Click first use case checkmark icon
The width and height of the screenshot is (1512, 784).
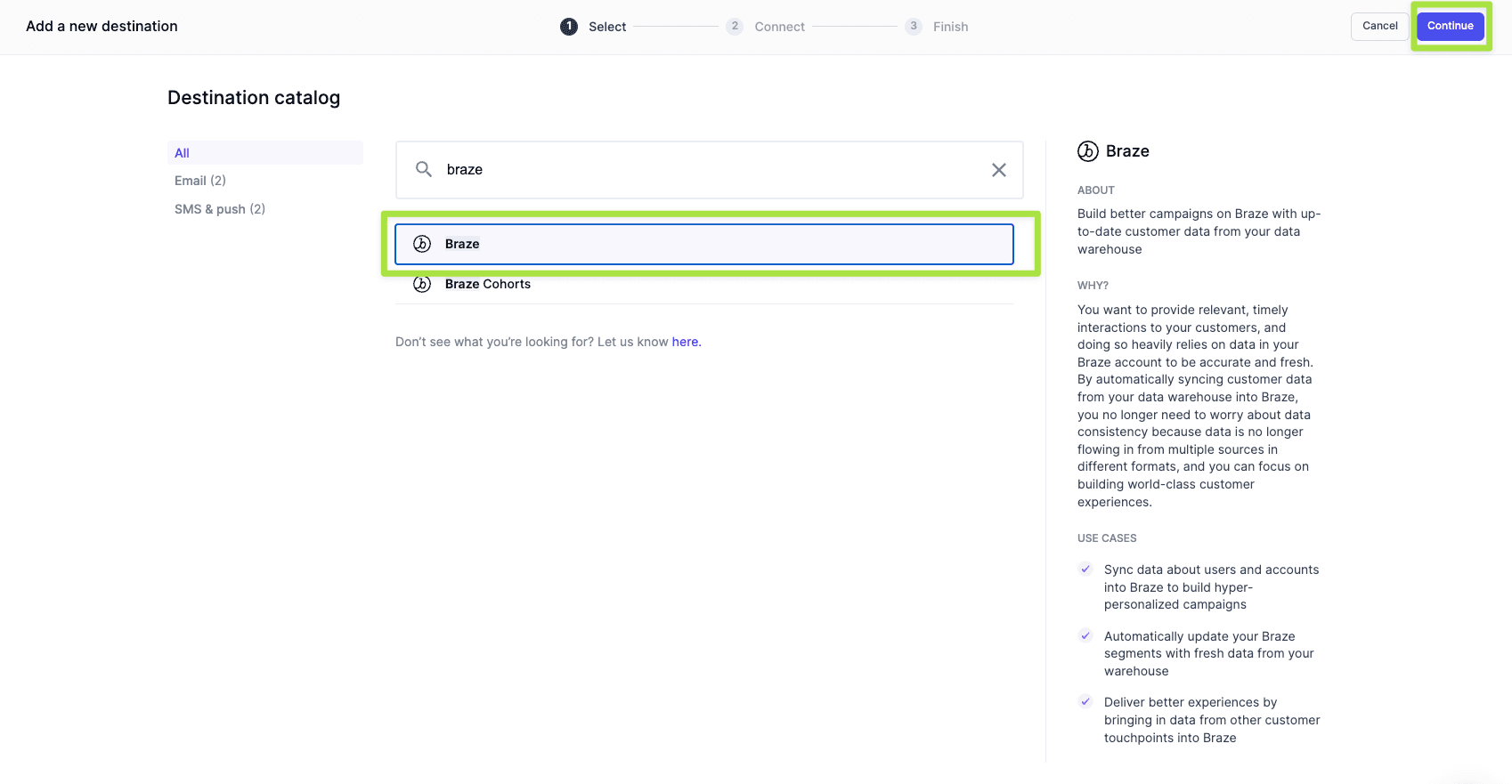point(1085,570)
